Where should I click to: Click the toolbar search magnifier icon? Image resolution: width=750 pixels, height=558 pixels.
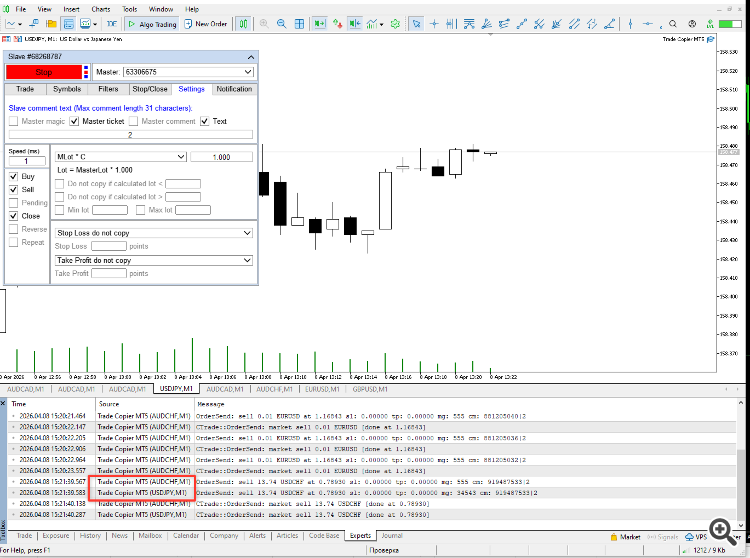pyautogui.click(x=673, y=23)
